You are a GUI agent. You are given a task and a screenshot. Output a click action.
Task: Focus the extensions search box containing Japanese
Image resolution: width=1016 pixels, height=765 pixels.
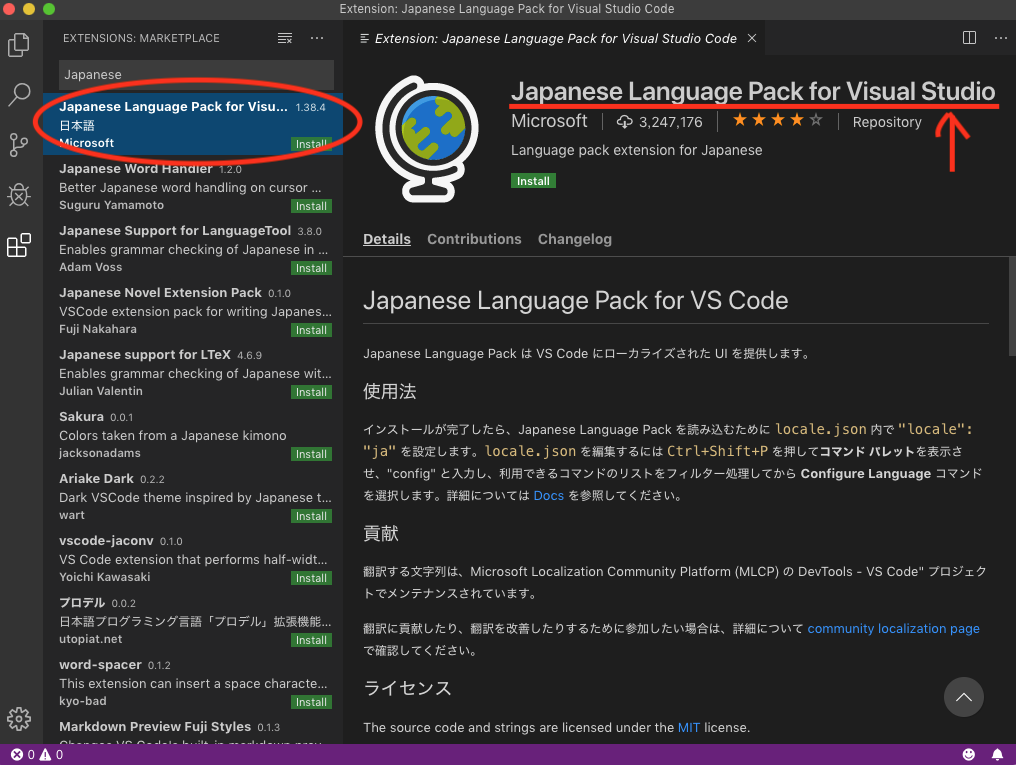coord(196,74)
